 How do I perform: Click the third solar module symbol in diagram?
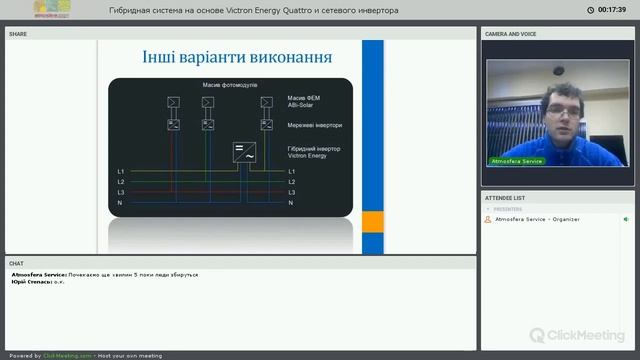[x=267, y=102]
